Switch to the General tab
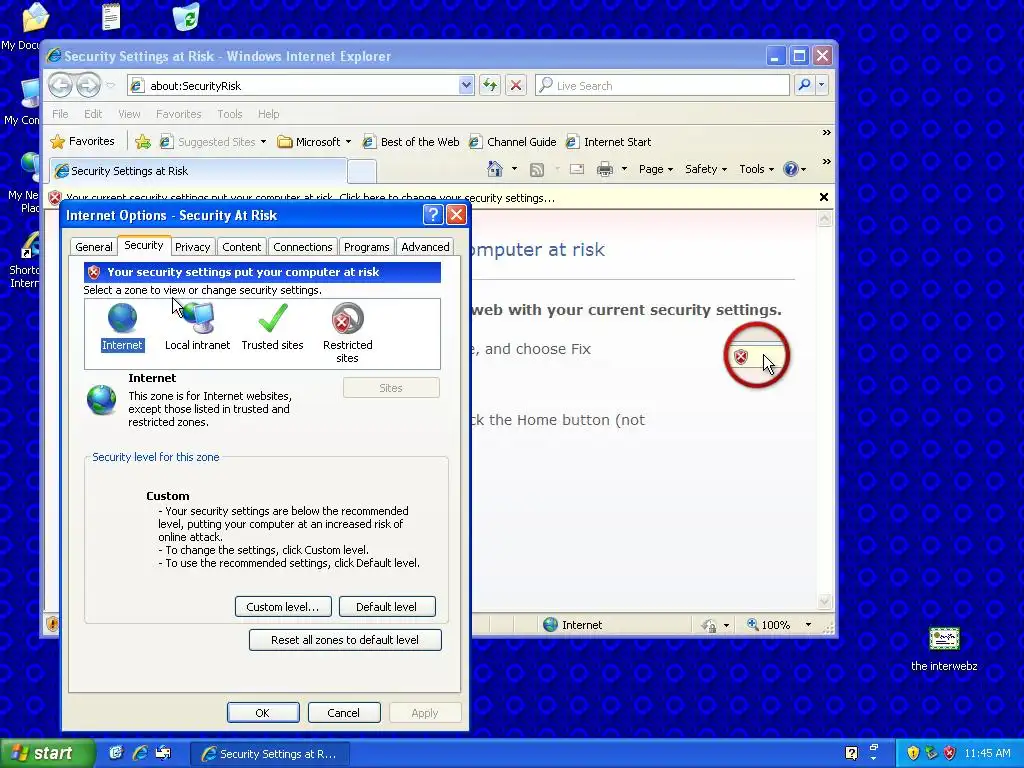 (93, 247)
